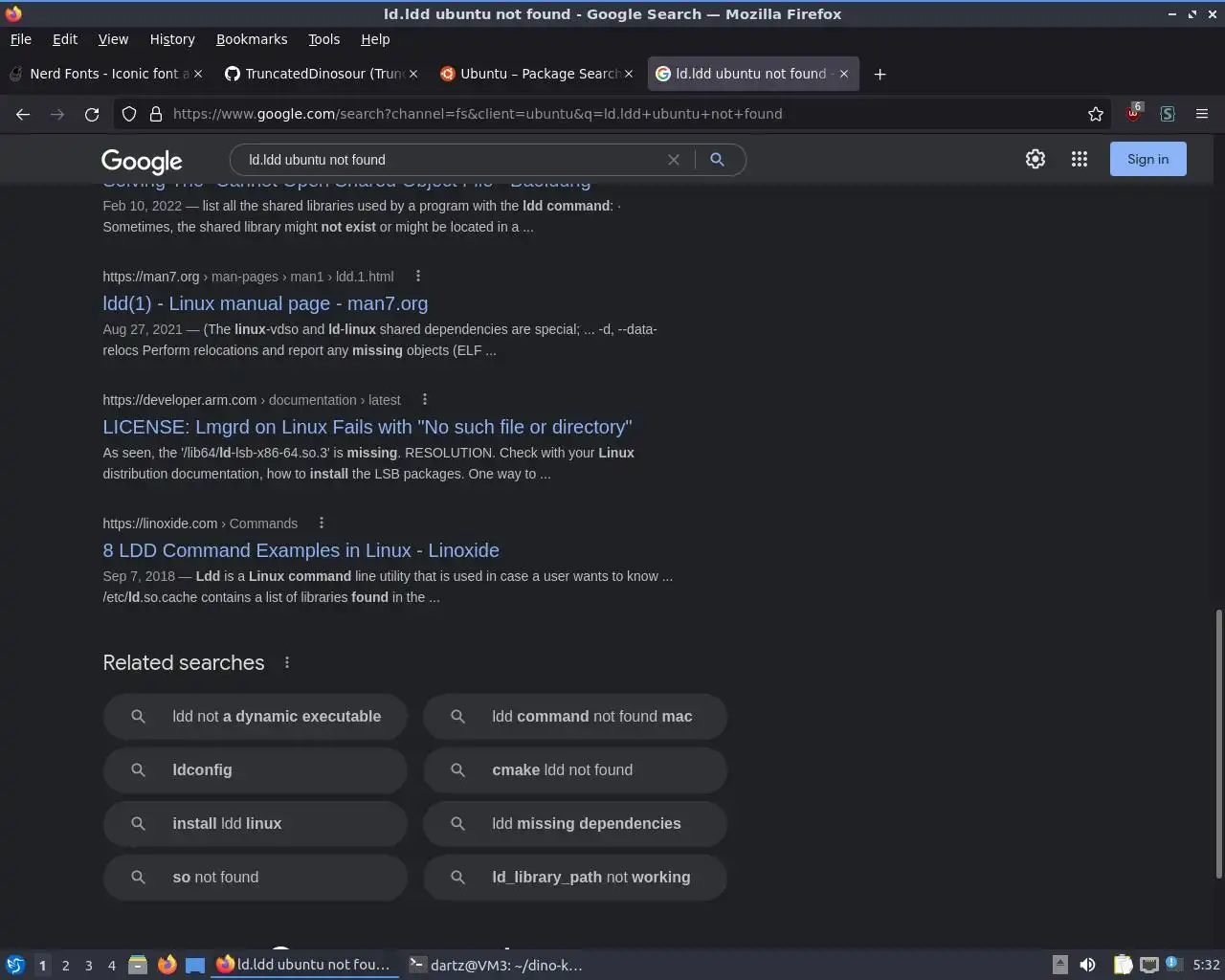Show desktop using blue taskbar icon

(x=195, y=965)
